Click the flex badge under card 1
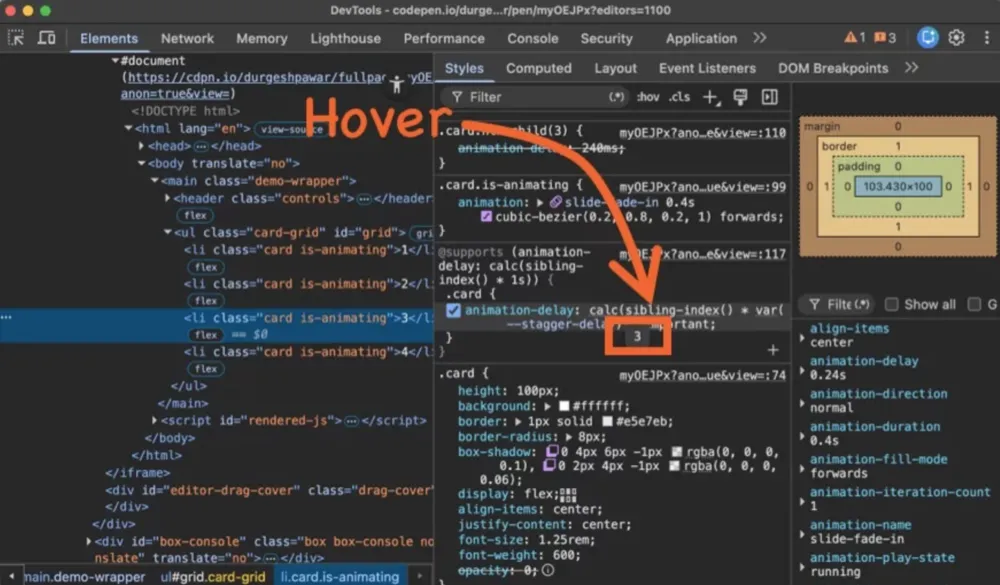Screen dimensions: 1000x585 205,267
